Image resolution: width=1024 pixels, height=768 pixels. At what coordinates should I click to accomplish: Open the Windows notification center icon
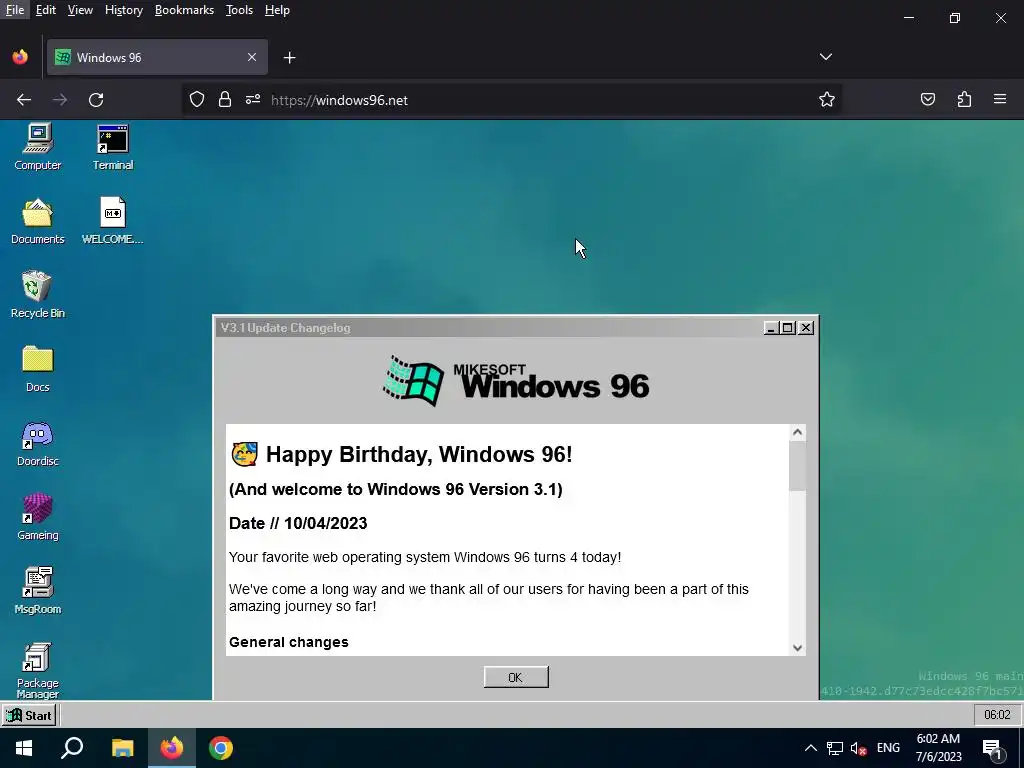click(x=993, y=749)
